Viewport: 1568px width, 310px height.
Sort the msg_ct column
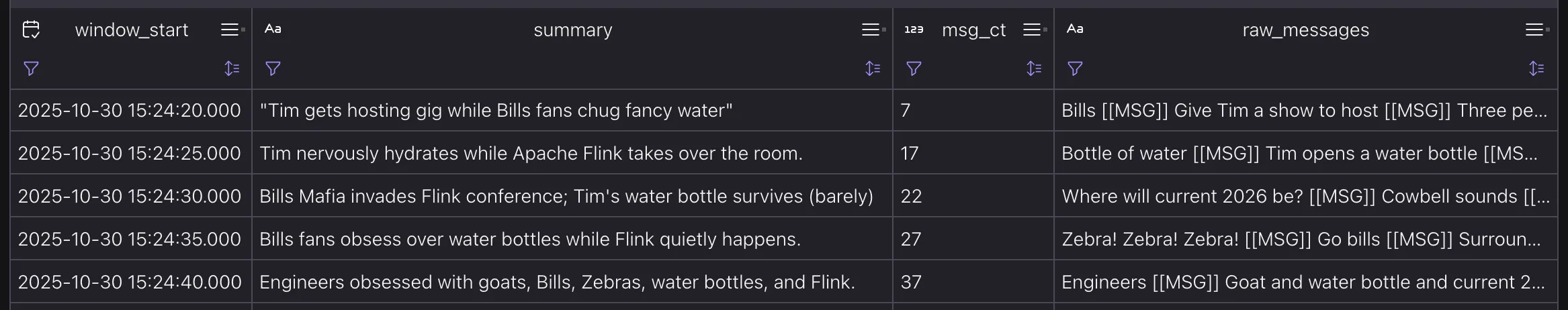click(x=1034, y=68)
